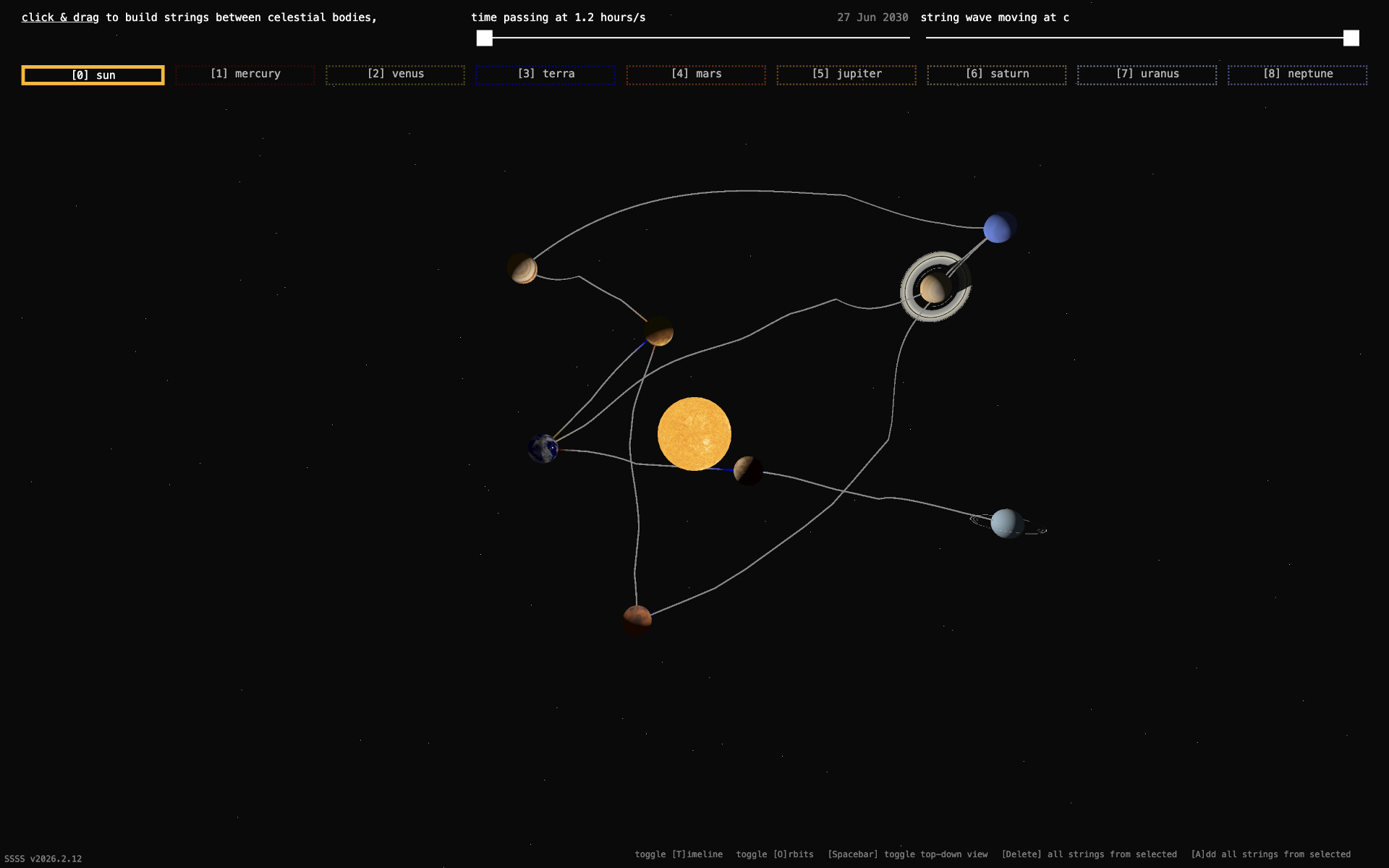Toggle the [O]rbits display

tap(774, 854)
